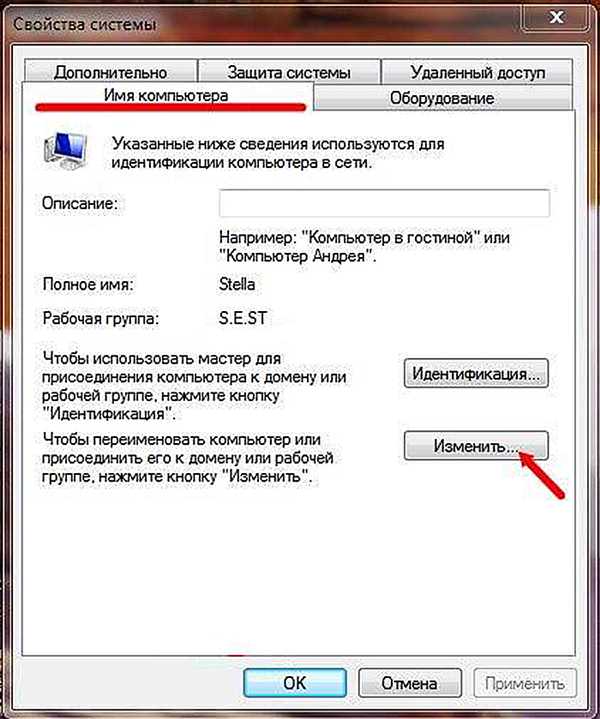Close the Свойства системы dialog

point(556,17)
